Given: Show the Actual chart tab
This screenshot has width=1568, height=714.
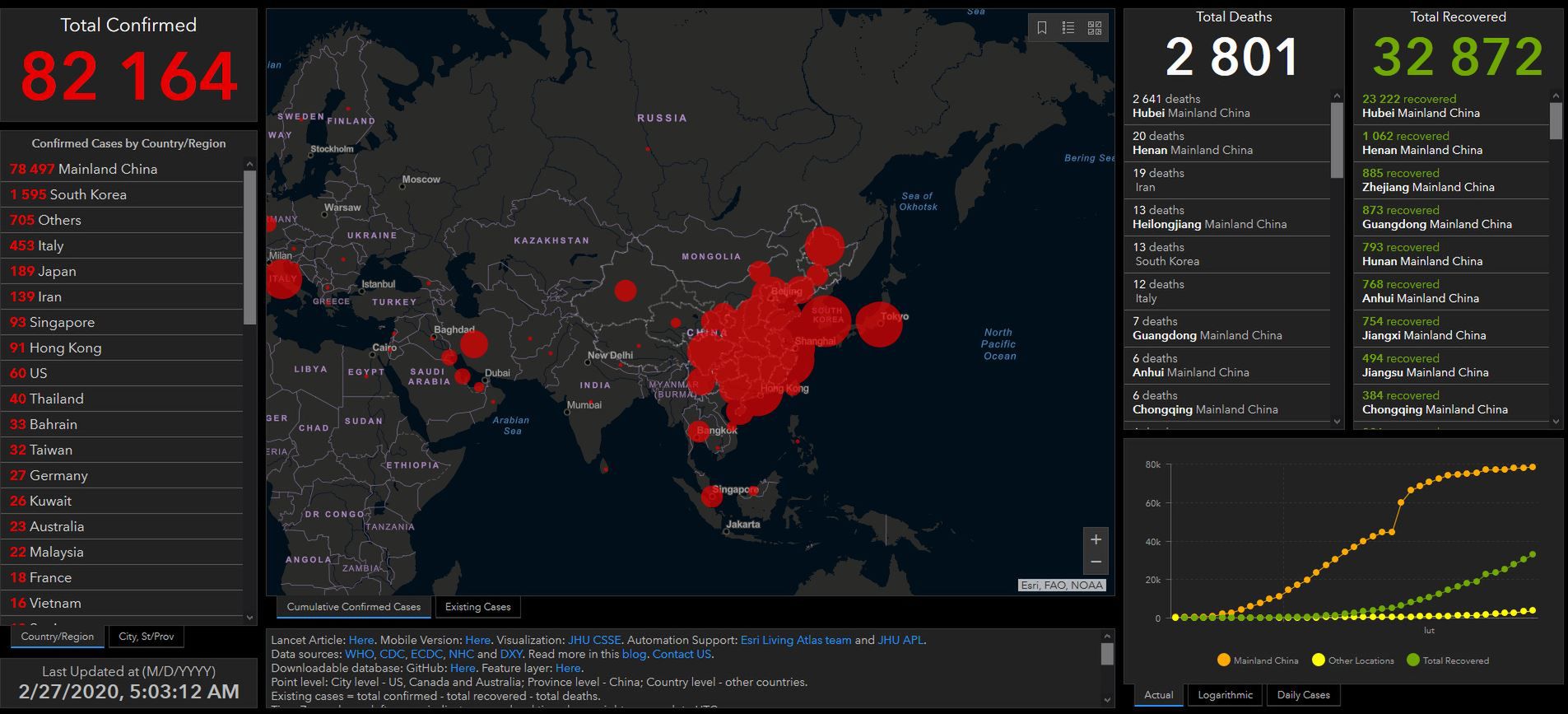Looking at the screenshot, I should [x=1159, y=695].
